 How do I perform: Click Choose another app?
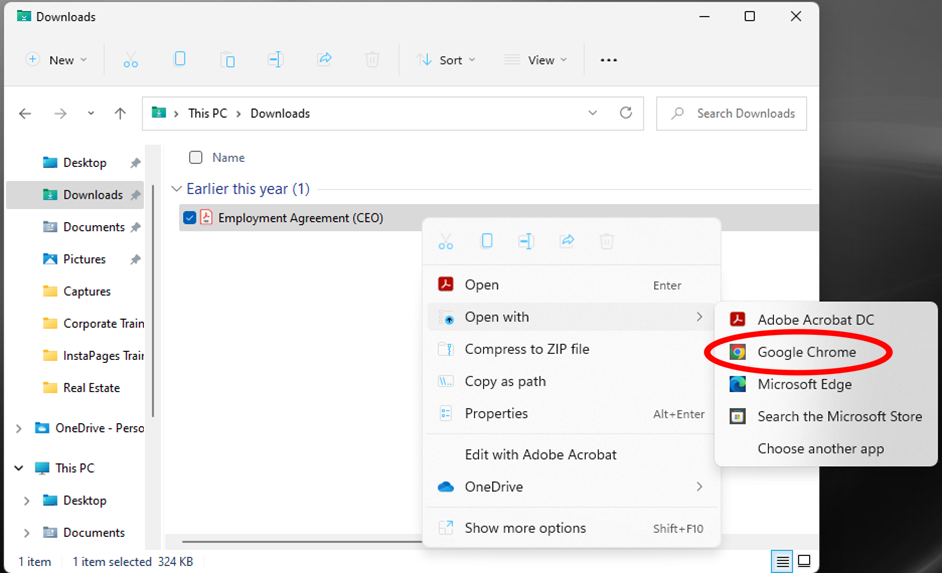[826, 449]
